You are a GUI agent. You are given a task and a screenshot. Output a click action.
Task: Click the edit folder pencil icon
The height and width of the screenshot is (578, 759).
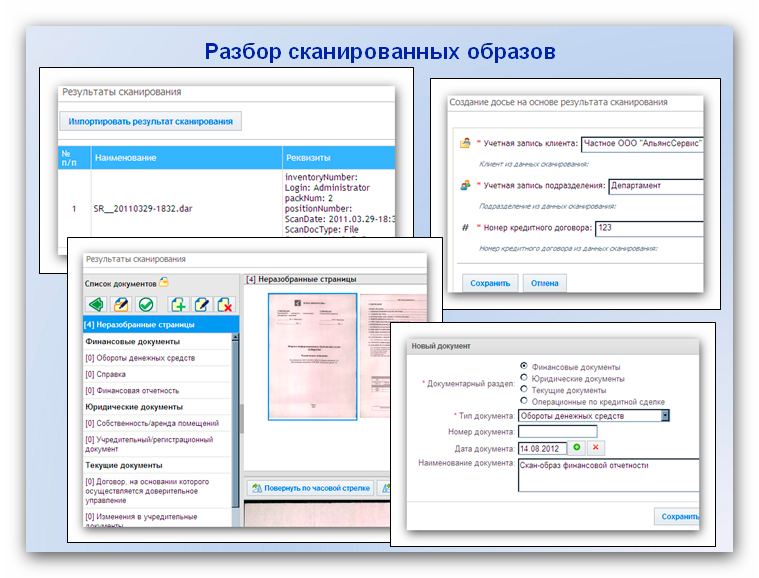[121, 304]
